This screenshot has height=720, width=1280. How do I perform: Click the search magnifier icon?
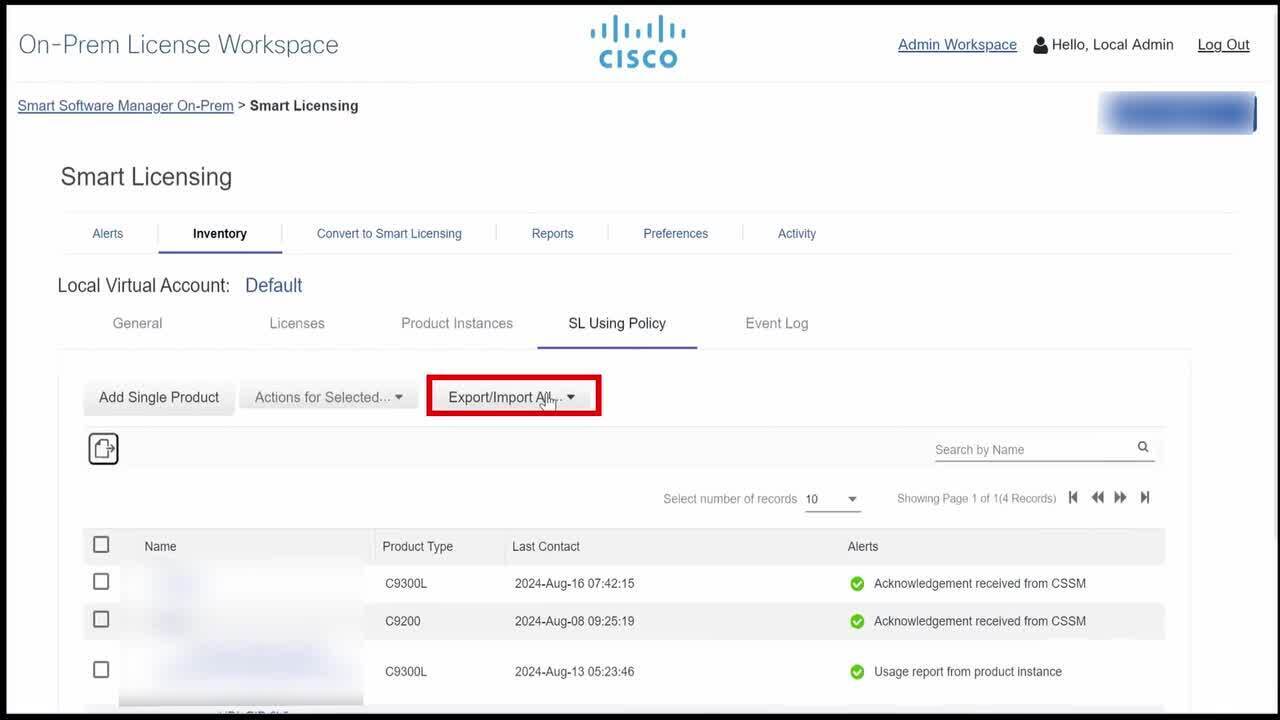point(1143,447)
